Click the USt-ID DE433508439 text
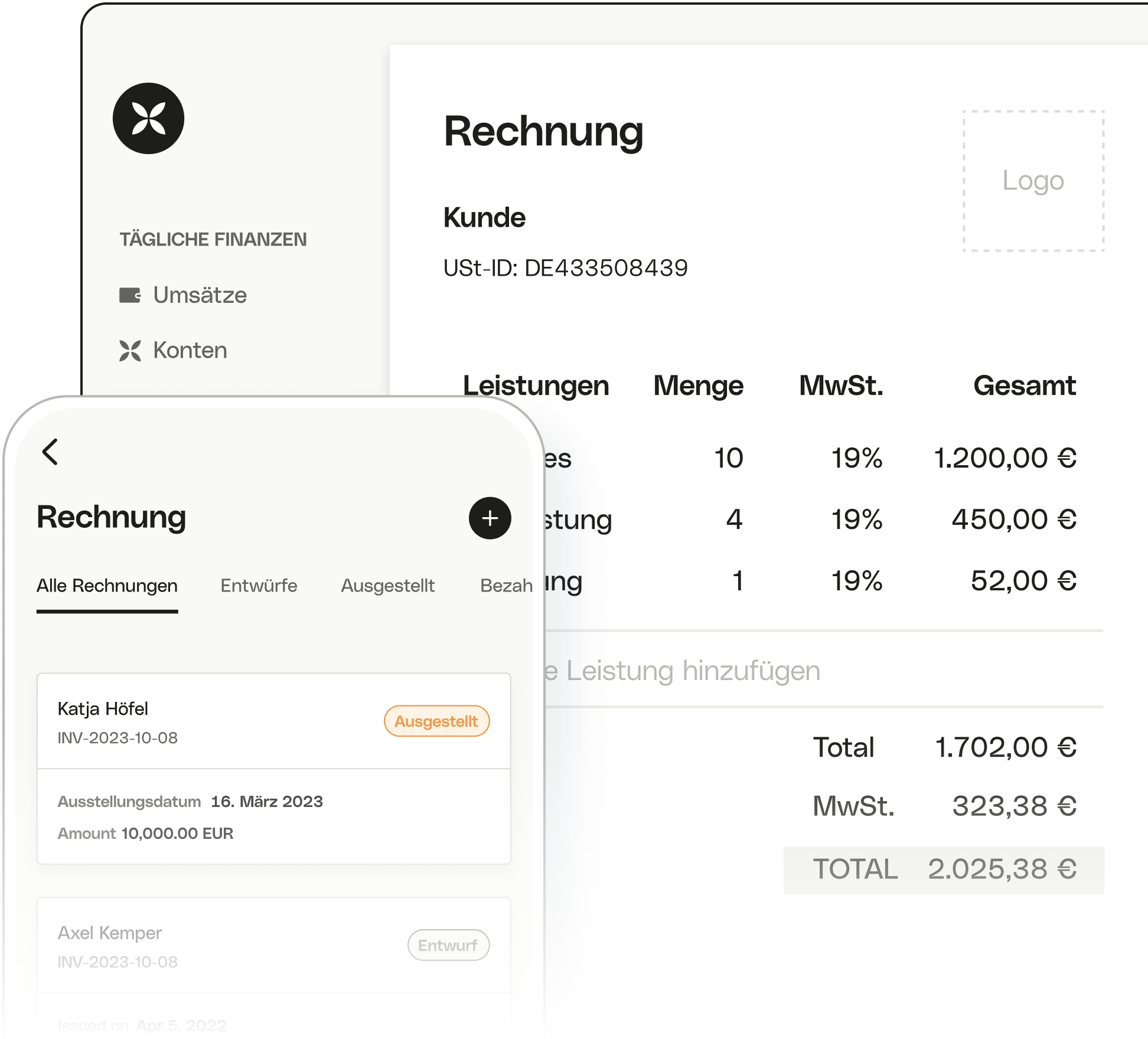The width and height of the screenshot is (1148, 1039). click(566, 268)
